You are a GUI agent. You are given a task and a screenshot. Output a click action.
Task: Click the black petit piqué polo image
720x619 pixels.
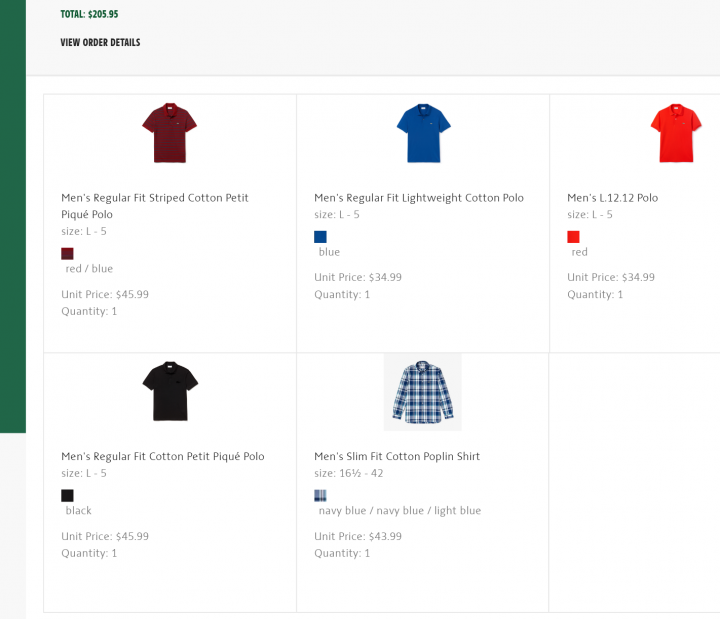(170, 391)
